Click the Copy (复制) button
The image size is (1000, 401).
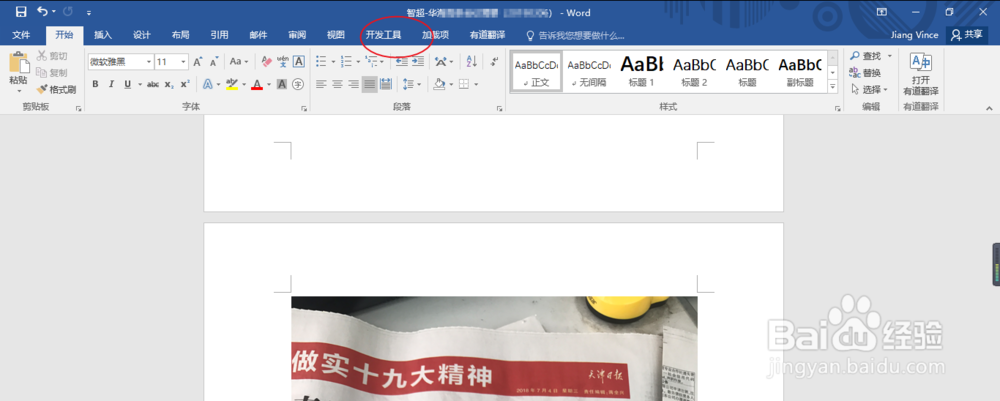point(52,73)
